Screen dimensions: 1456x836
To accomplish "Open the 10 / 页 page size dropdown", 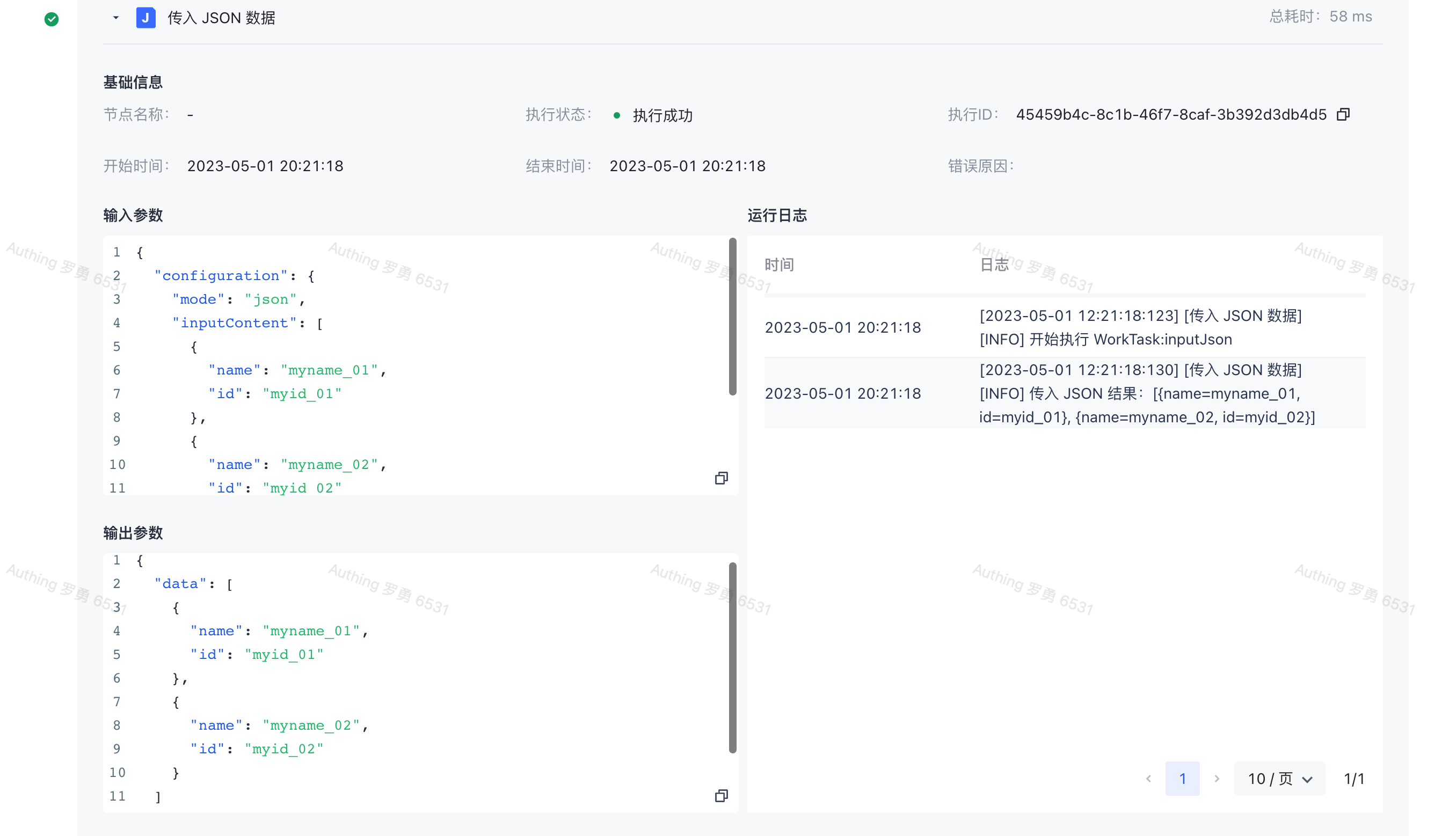I will (x=1280, y=779).
